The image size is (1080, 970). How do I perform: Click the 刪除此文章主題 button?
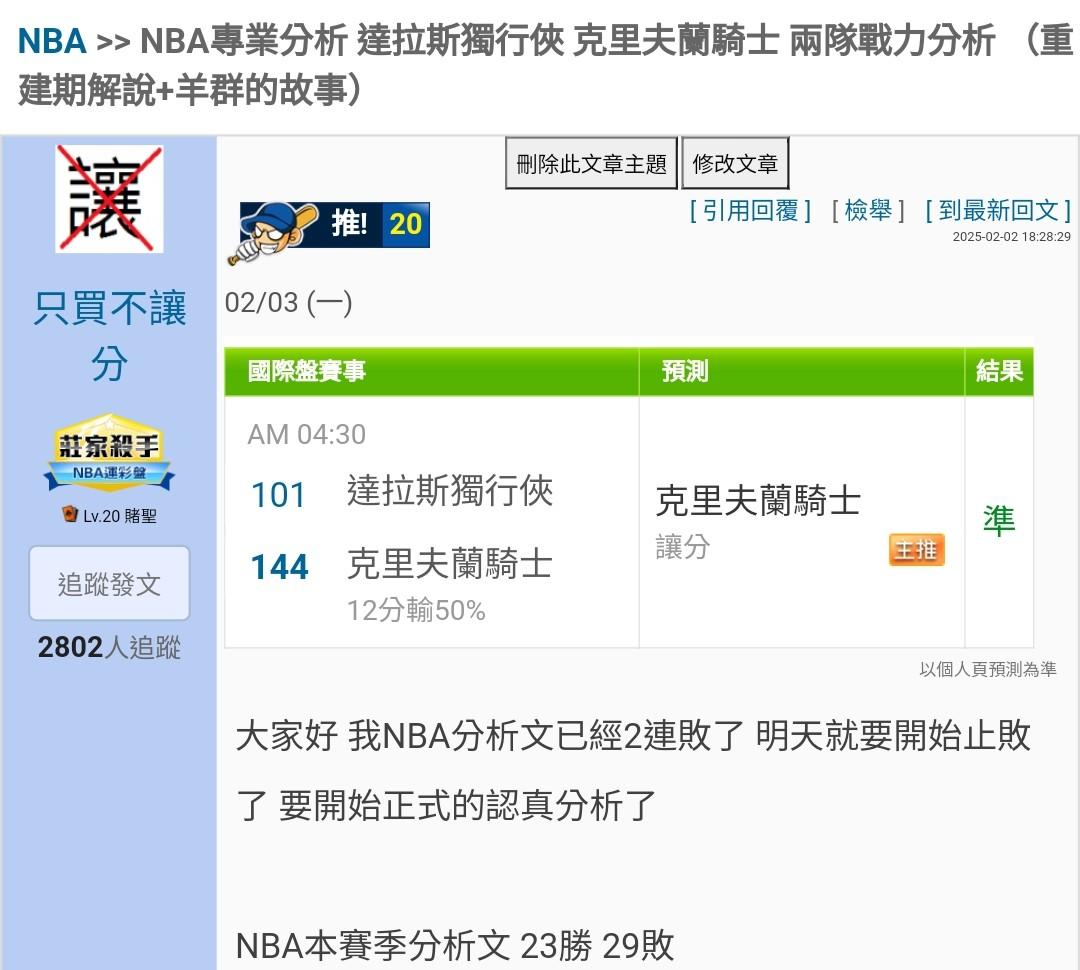tap(592, 164)
